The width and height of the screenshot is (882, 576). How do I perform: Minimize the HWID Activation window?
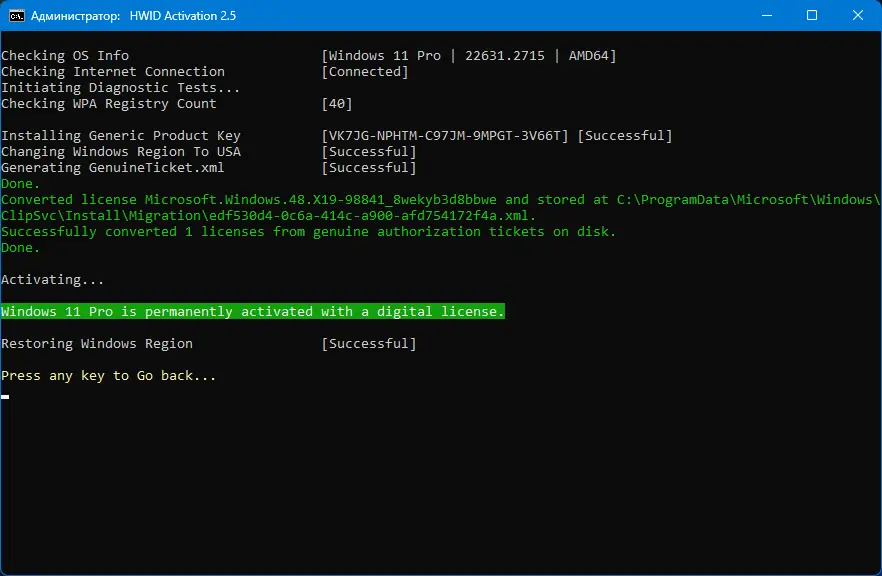765,16
